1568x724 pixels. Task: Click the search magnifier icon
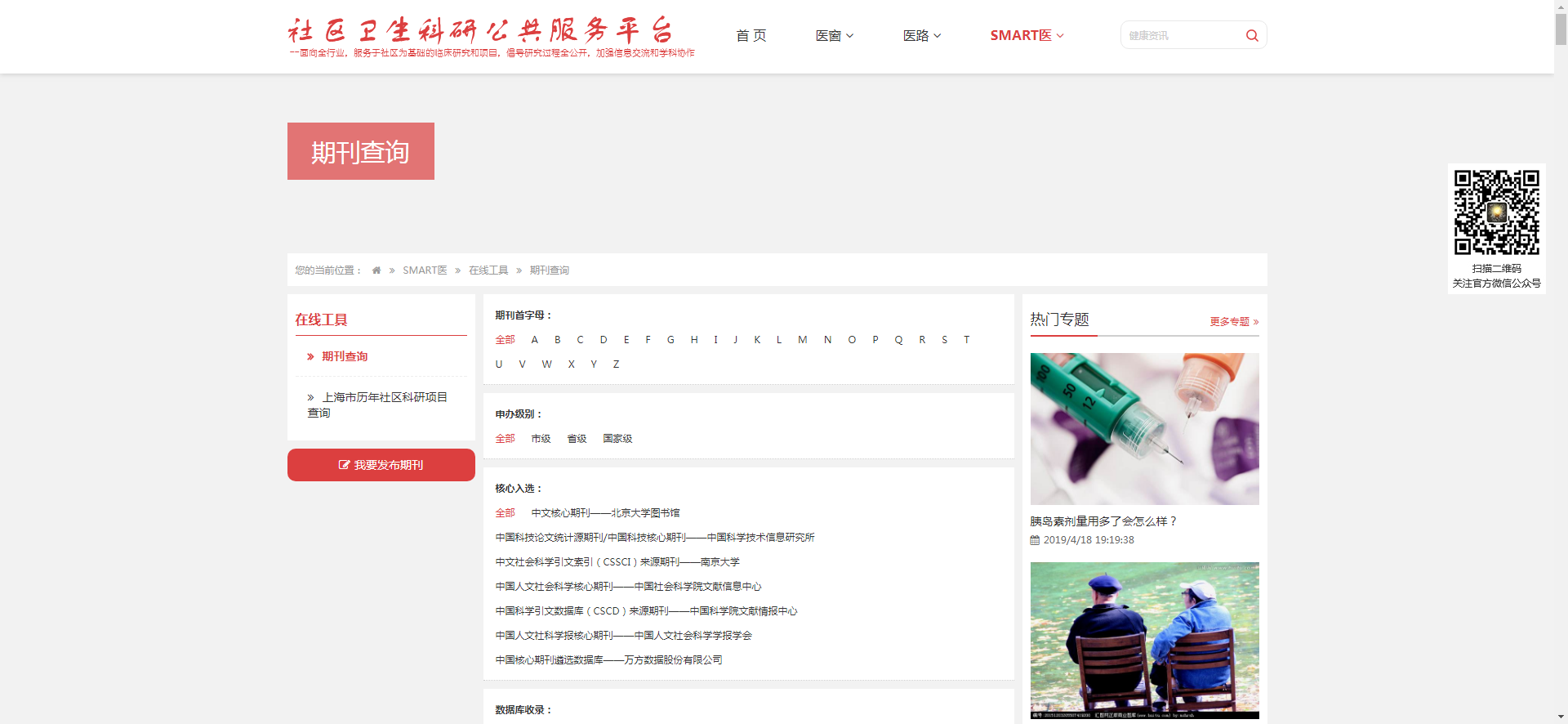coord(1251,36)
